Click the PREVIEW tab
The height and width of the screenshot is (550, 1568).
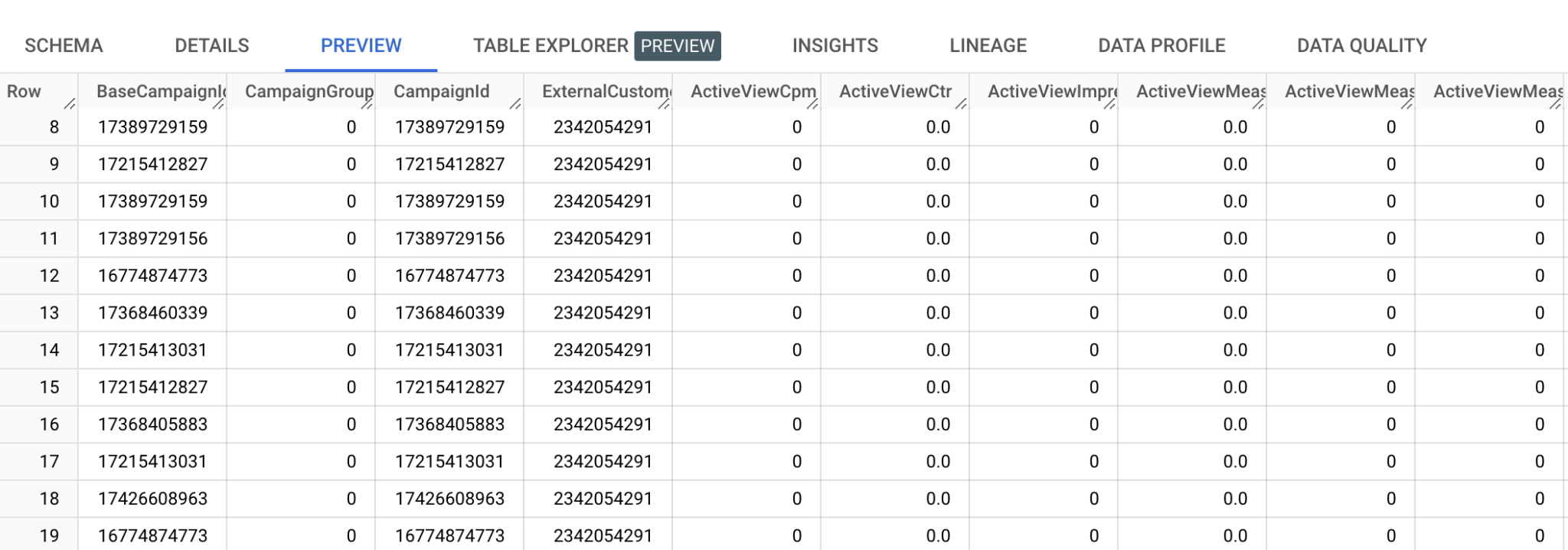coord(361,46)
